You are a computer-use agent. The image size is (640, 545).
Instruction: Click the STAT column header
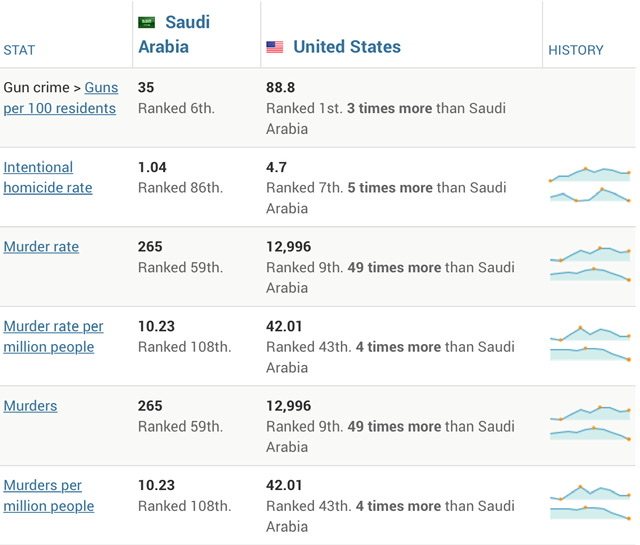pyautogui.click(x=19, y=50)
